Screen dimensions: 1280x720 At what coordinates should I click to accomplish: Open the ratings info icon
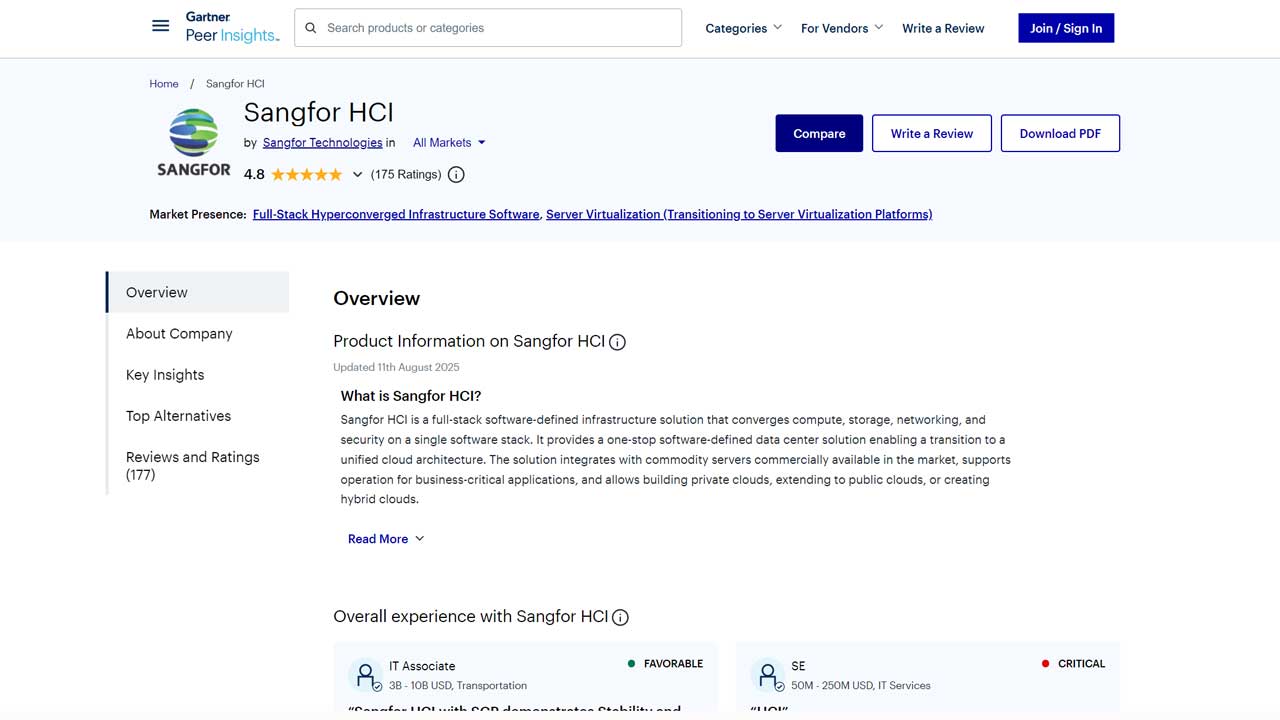point(456,175)
